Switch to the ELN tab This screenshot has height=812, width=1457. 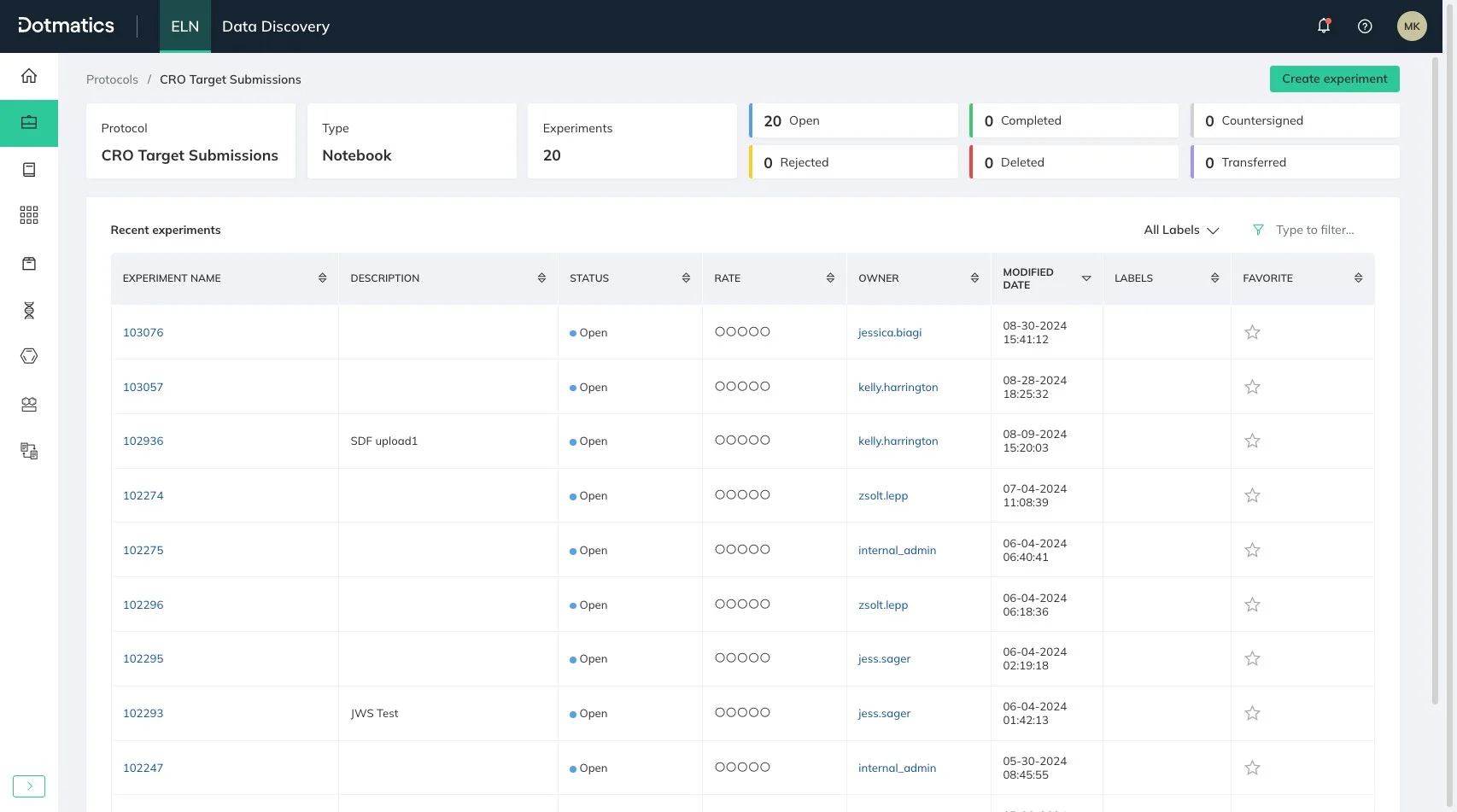pyautogui.click(x=184, y=26)
